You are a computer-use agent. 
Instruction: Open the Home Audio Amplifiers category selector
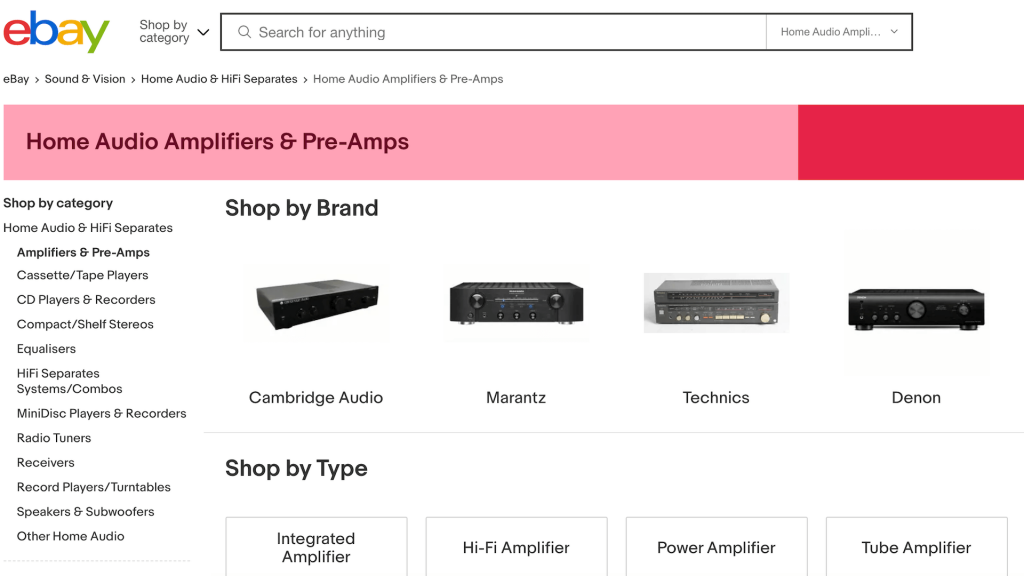point(838,32)
